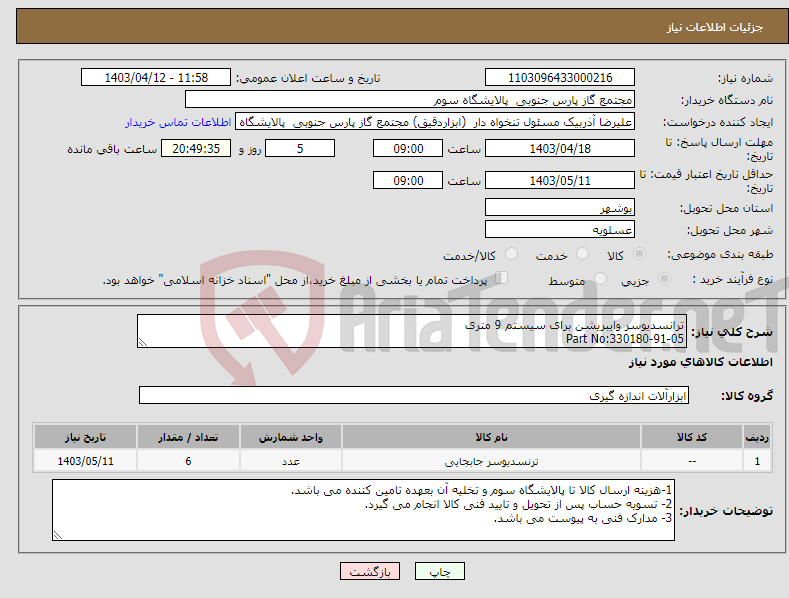Click the price validity date 1403/05/11 field

pyautogui.click(x=560, y=180)
